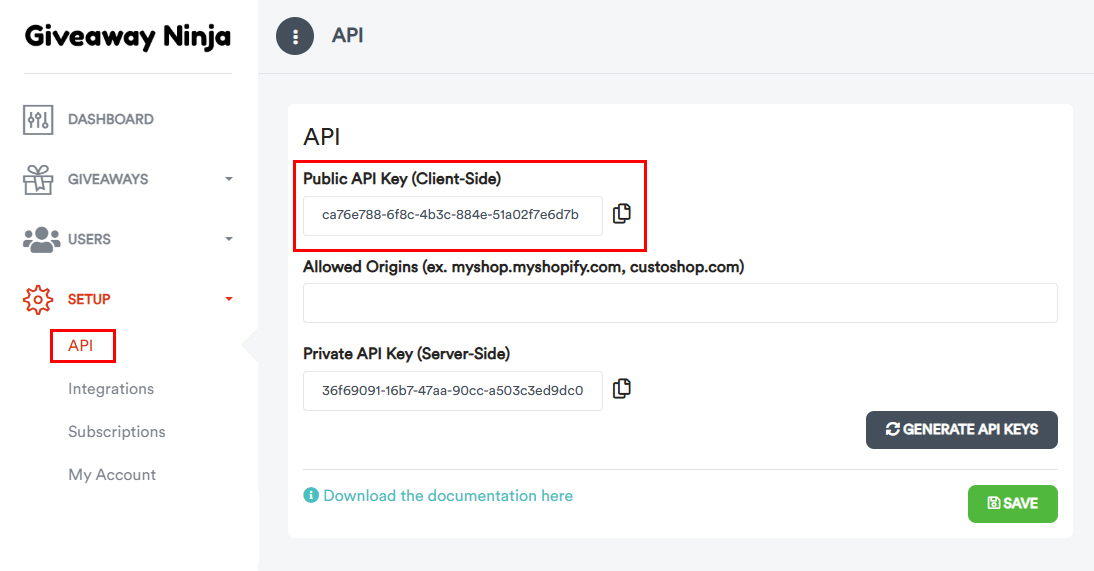Open My Account settings
The width and height of the screenshot is (1094, 571).
[x=112, y=475]
